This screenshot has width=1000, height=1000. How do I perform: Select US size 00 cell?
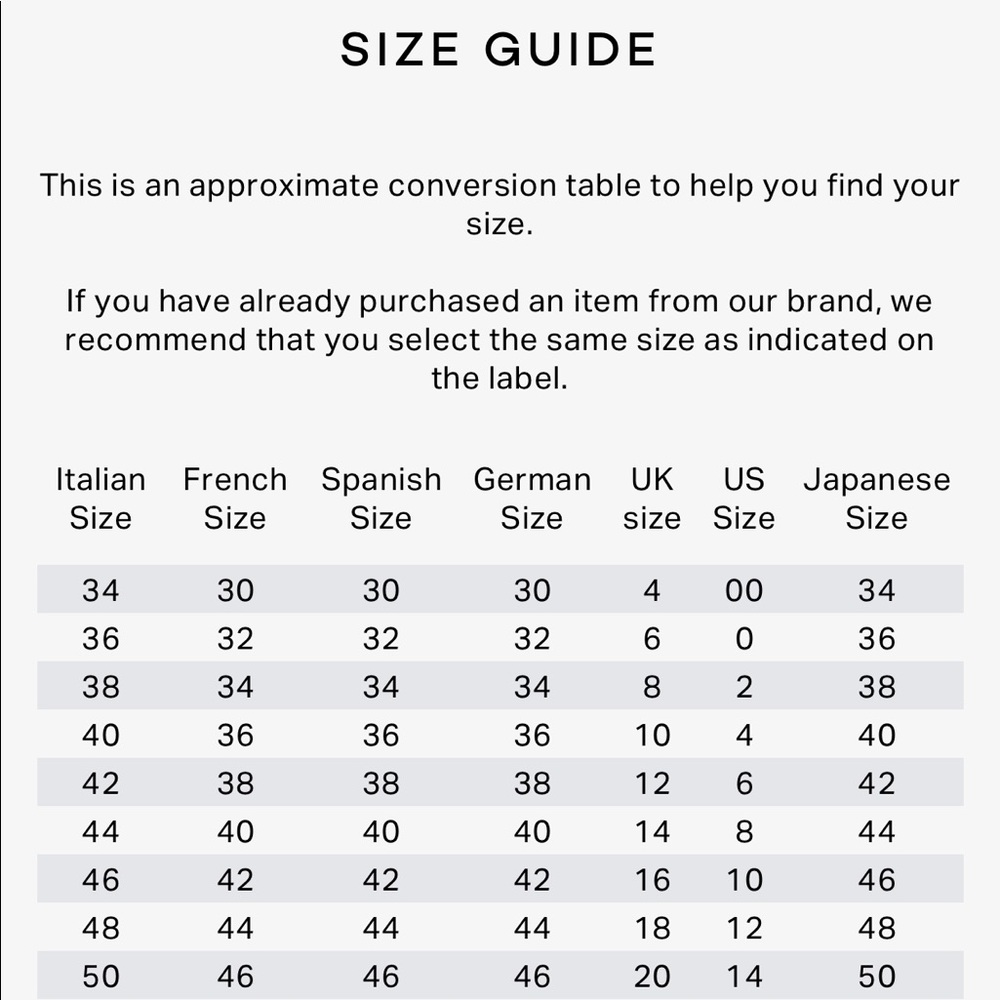(744, 590)
